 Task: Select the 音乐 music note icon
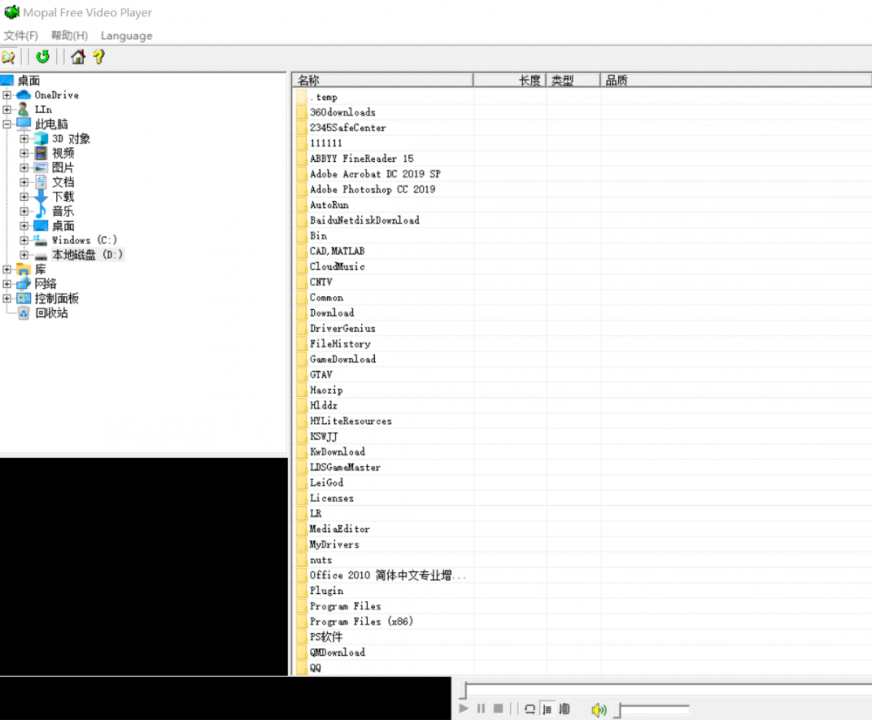tap(41, 211)
